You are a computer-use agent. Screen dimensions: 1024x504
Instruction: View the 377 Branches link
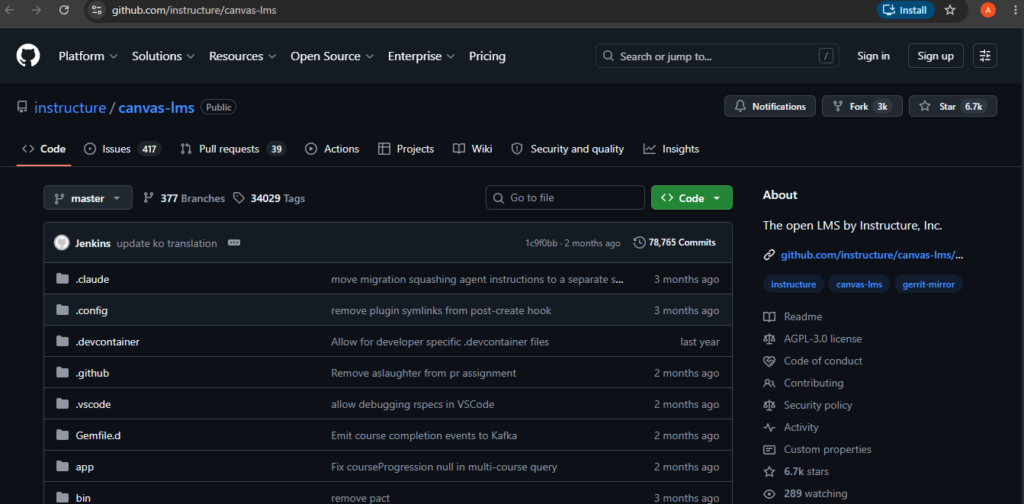pos(184,198)
